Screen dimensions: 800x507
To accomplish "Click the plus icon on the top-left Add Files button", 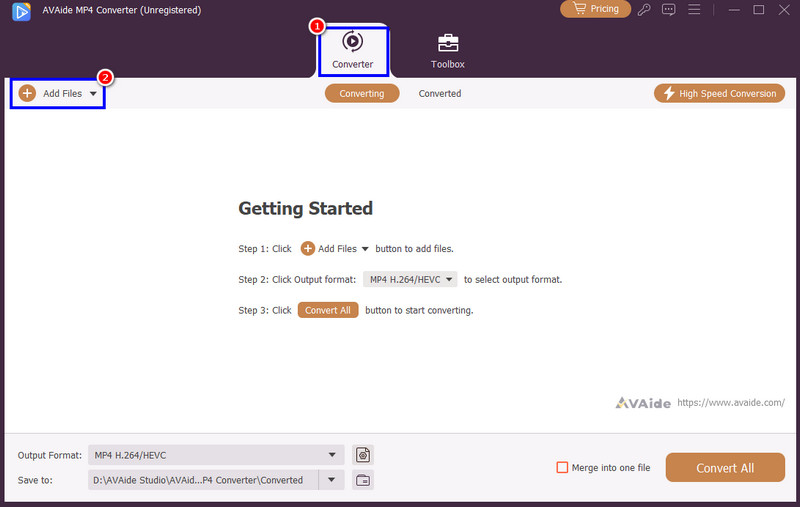I will (x=27, y=93).
